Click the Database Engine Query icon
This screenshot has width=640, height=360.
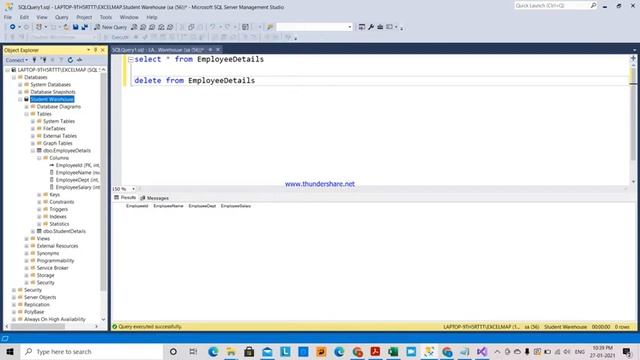tap(134, 27)
